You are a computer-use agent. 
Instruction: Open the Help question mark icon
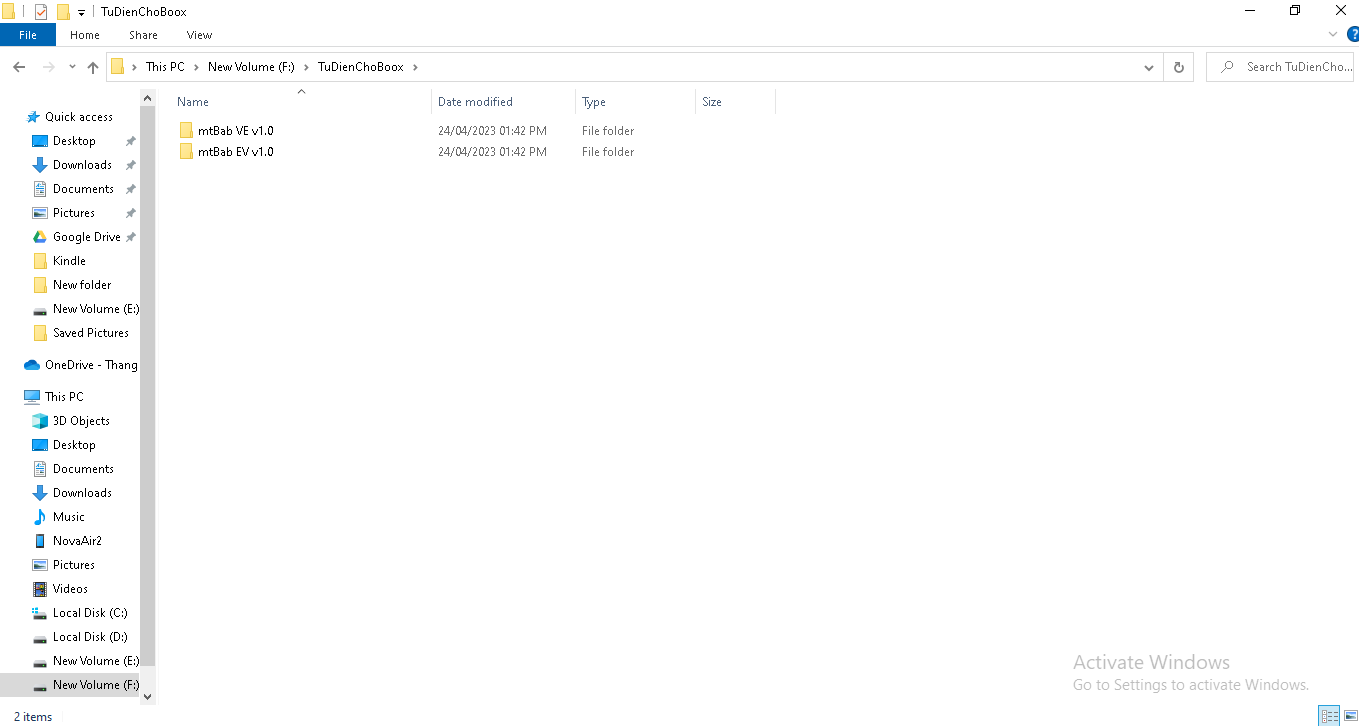pyautogui.click(x=1352, y=34)
